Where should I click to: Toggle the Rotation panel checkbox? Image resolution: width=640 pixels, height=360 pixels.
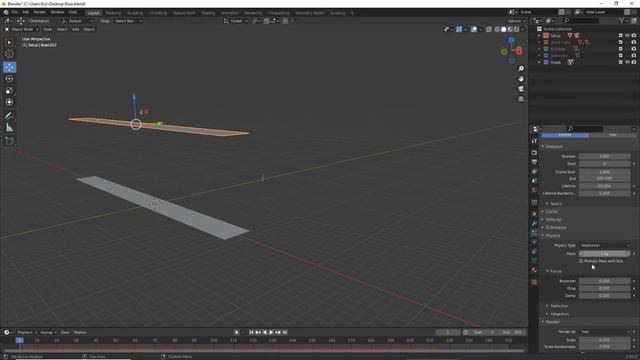click(547, 227)
